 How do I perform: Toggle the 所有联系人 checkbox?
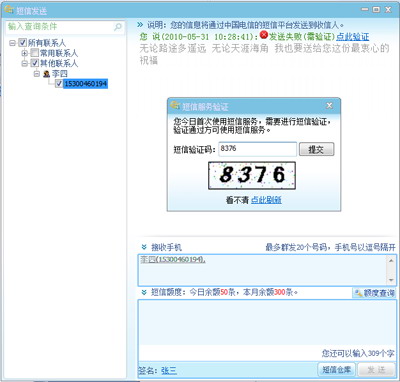click(x=22, y=42)
